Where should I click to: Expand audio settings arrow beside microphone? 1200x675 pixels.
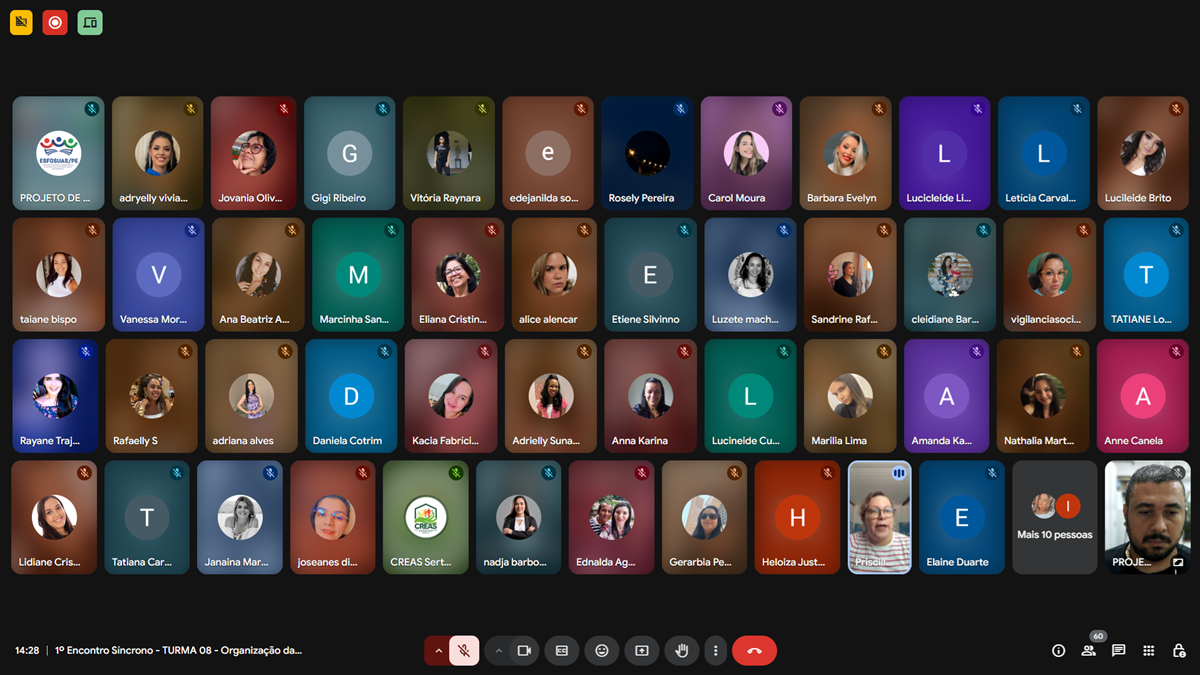tap(437, 650)
